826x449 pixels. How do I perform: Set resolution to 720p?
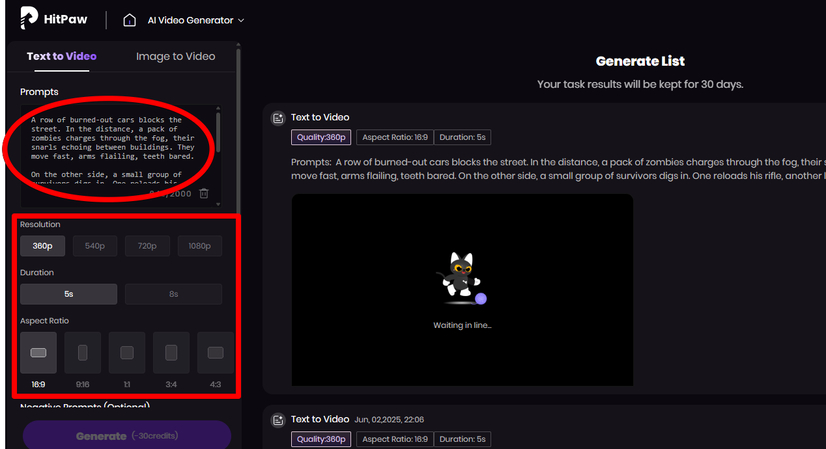tap(147, 246)
